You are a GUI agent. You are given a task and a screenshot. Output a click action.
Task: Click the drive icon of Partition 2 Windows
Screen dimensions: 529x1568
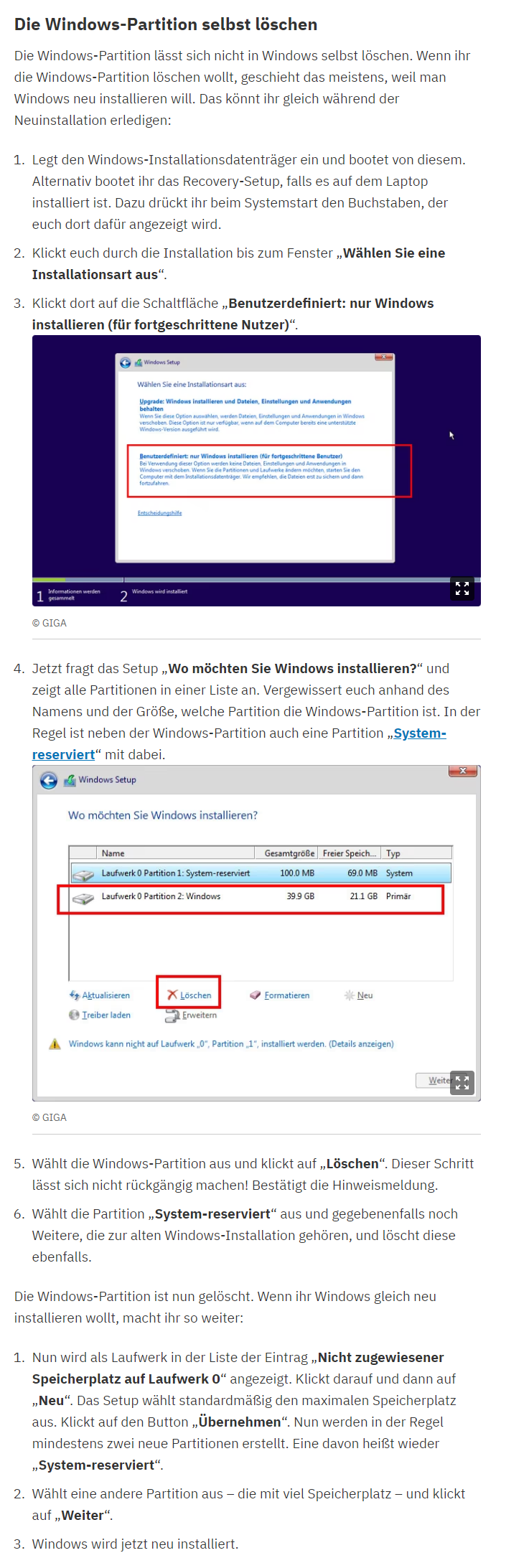[83, 898]
